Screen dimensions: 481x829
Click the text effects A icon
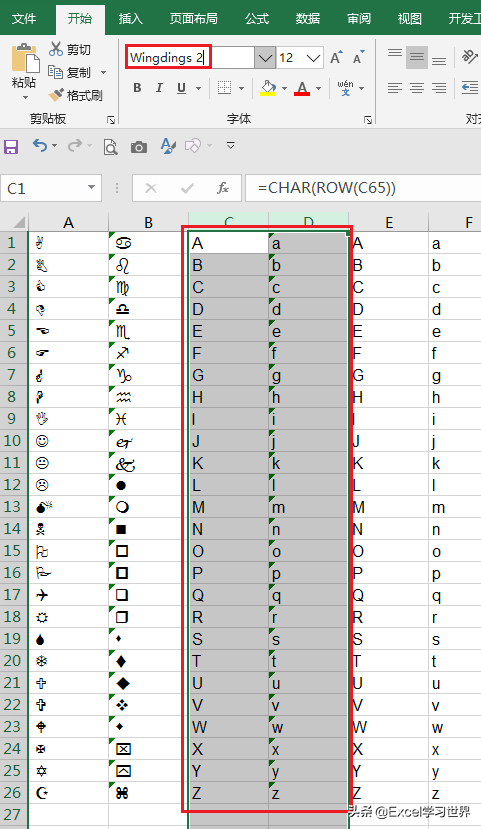click(x=168, y=146)
